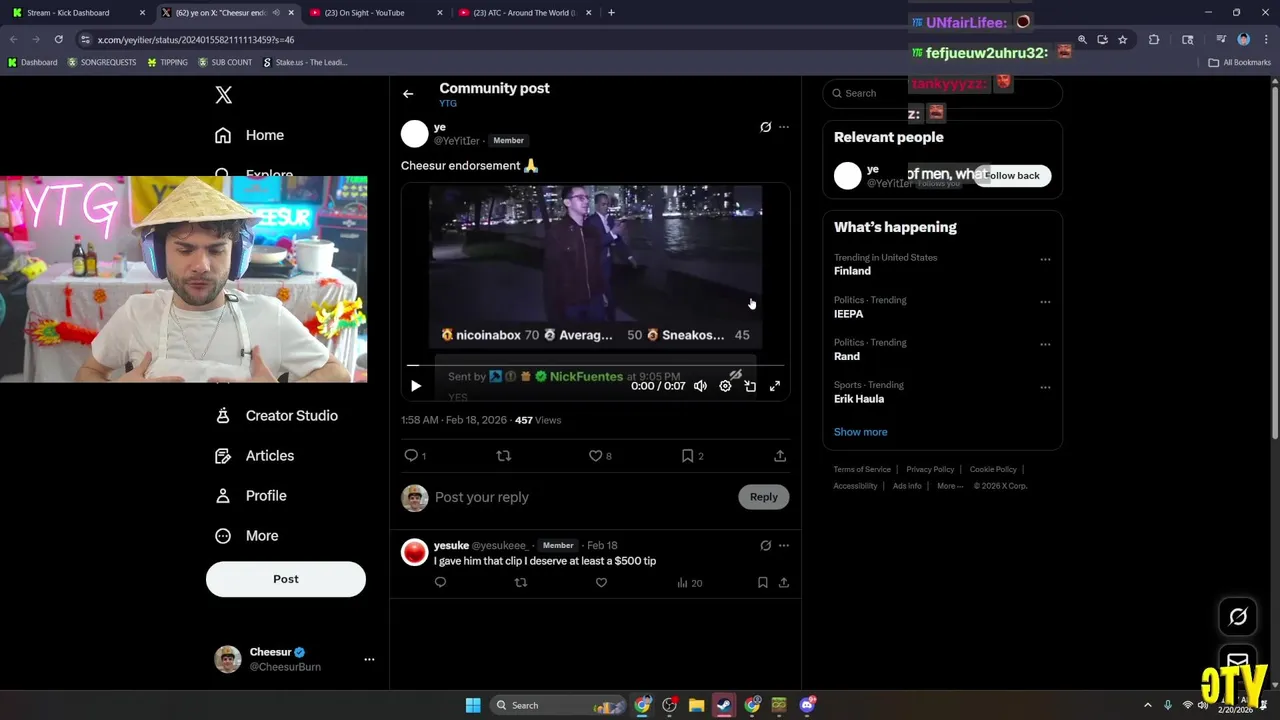Viewport: 1280px width, 720px height.
Task: Open TIPPING bookmark
Action: pyautogui.click(x=167, y=62)
